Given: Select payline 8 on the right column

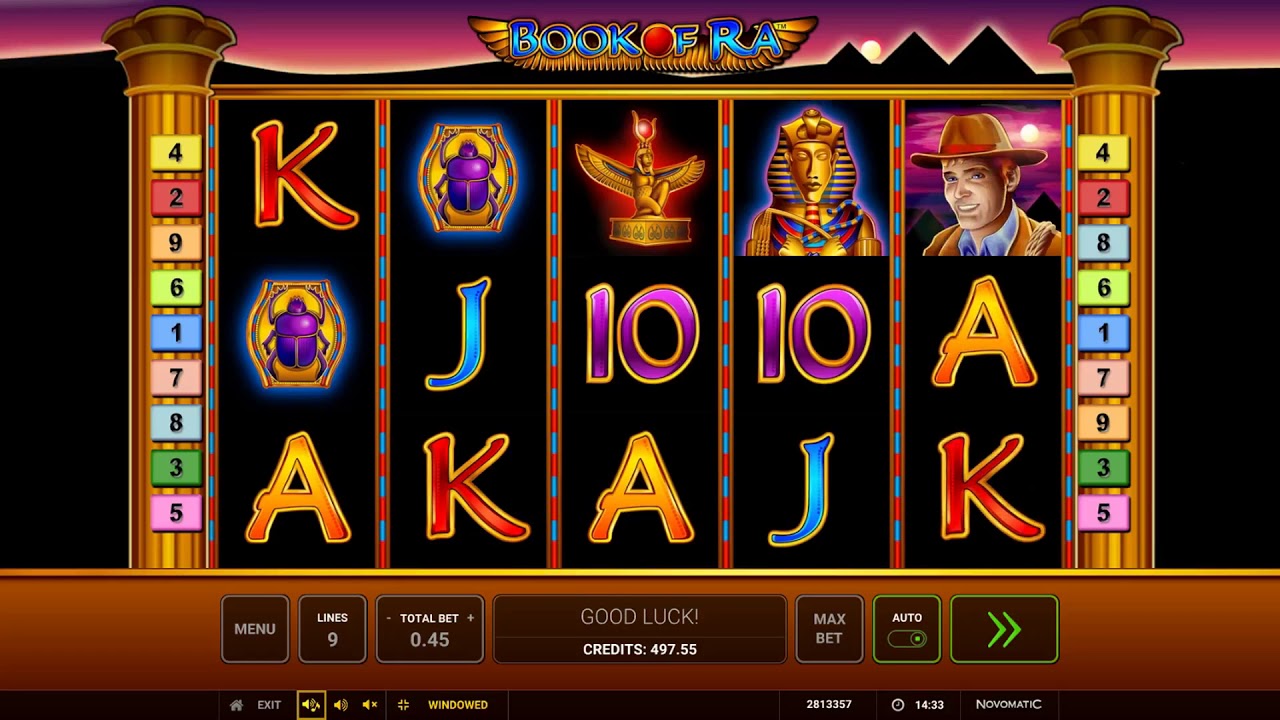Looking at the screenshot, I should [x=1103, y=243].
